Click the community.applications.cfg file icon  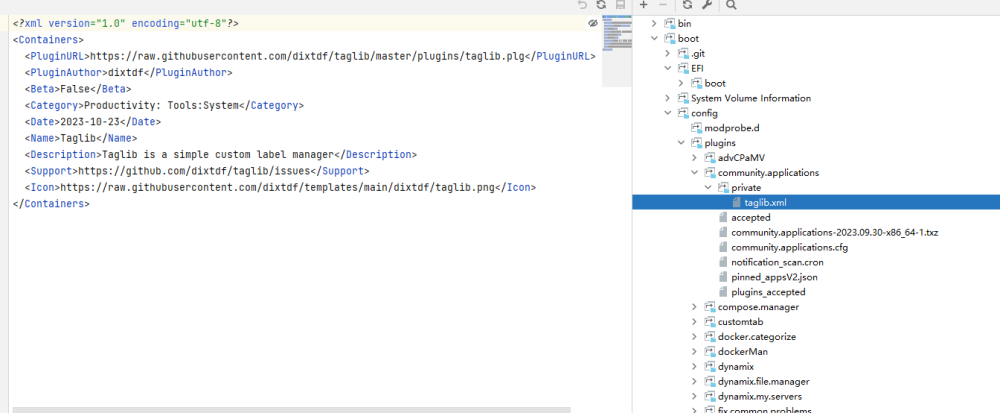click(x=723, y=247)
